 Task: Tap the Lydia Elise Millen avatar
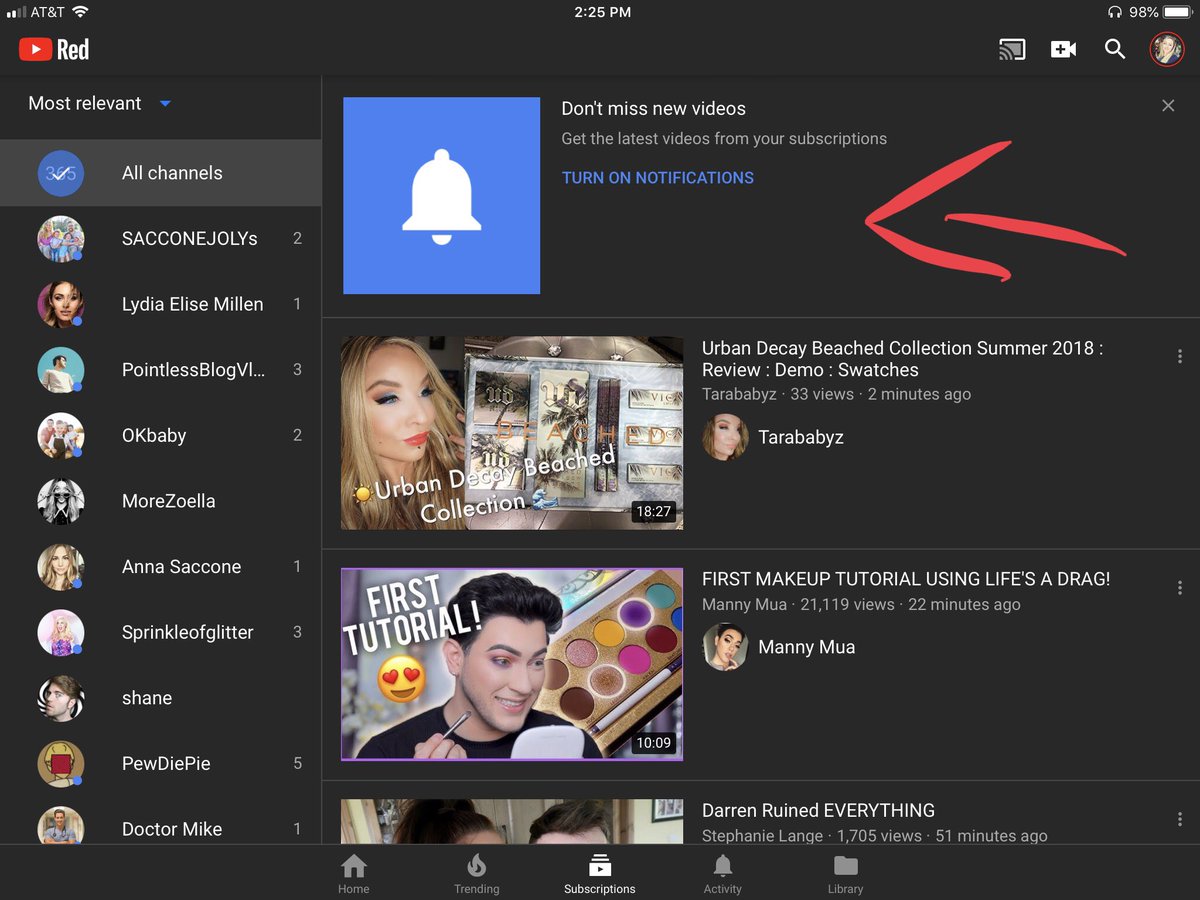tap(60, 304)
